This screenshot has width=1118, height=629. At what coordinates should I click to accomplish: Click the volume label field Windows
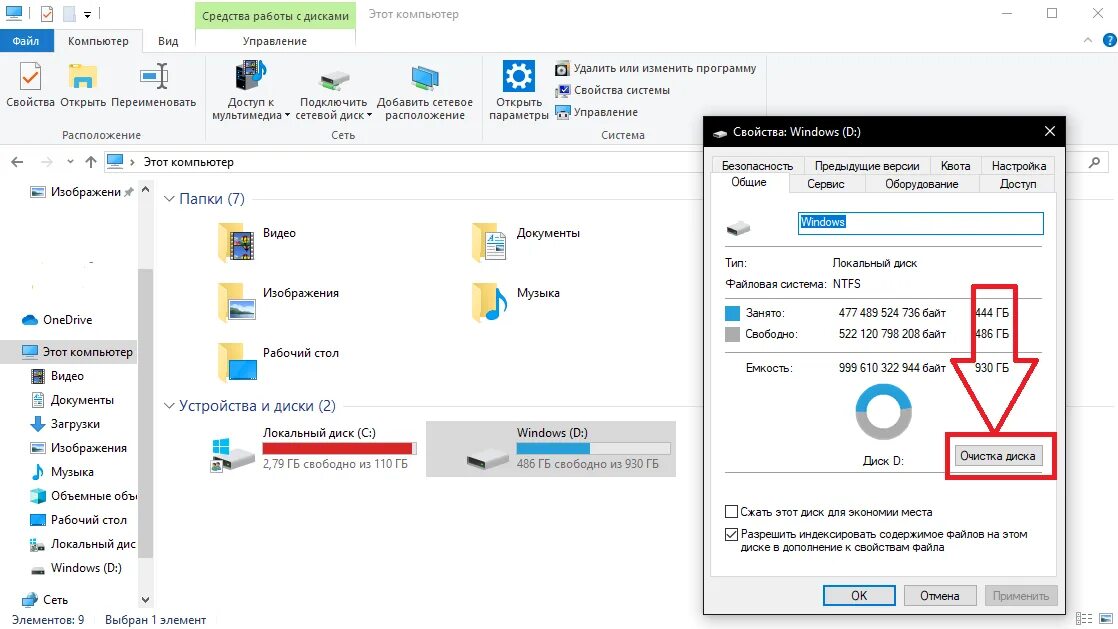click(920, 223)
